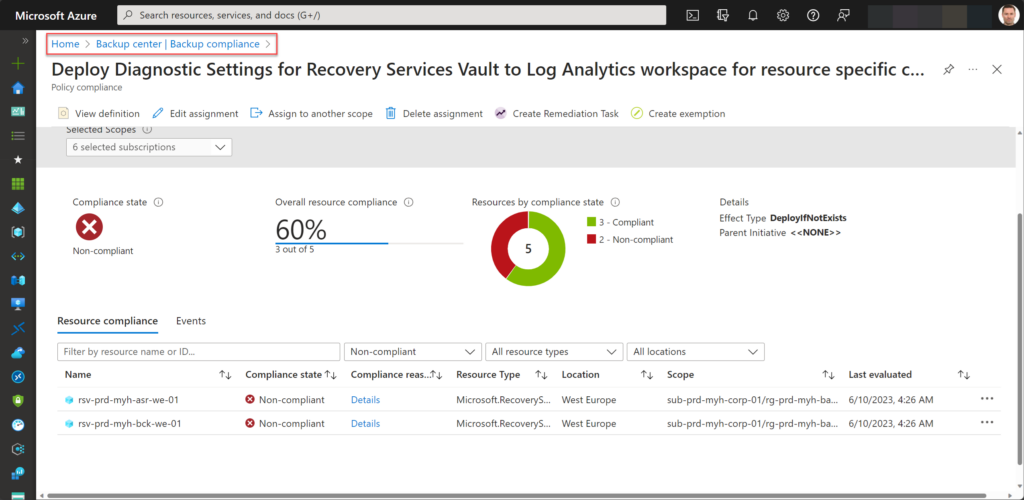Click the Azure search box
This screenshot has height=500, width=1024.
pyautogui.click(x=392, y=14)
